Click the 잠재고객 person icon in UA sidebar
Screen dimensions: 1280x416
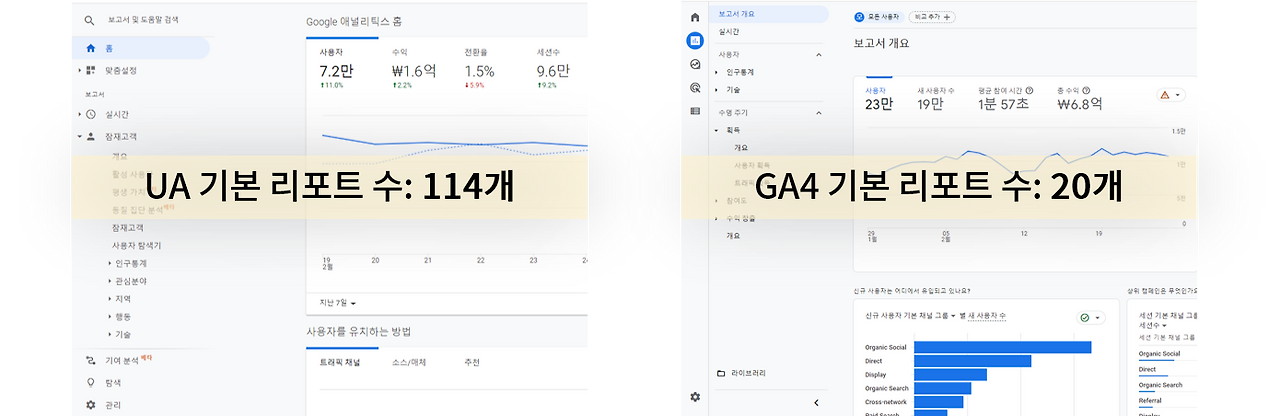click(91, 136)
